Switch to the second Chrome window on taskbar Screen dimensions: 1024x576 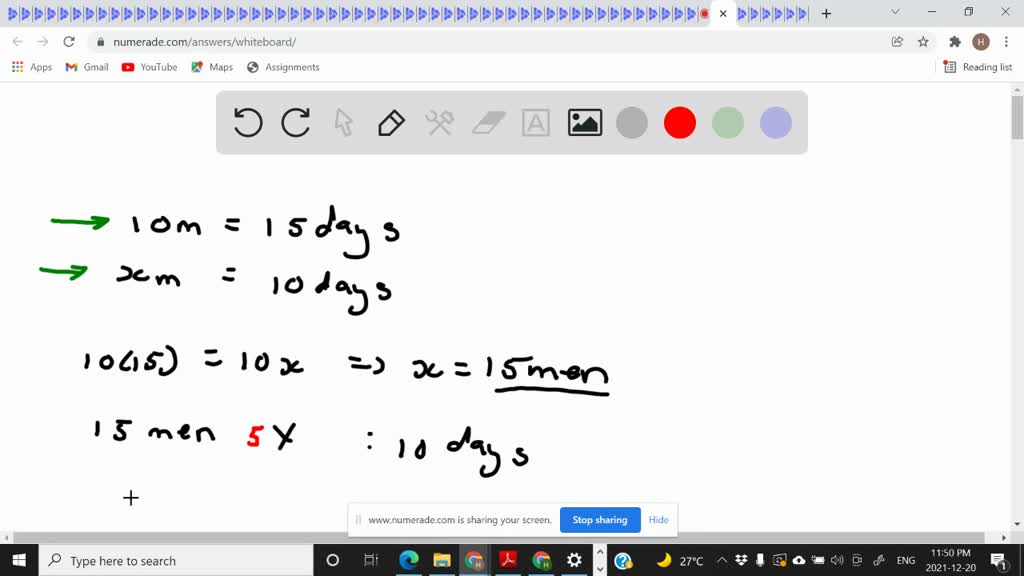(541, 560)
